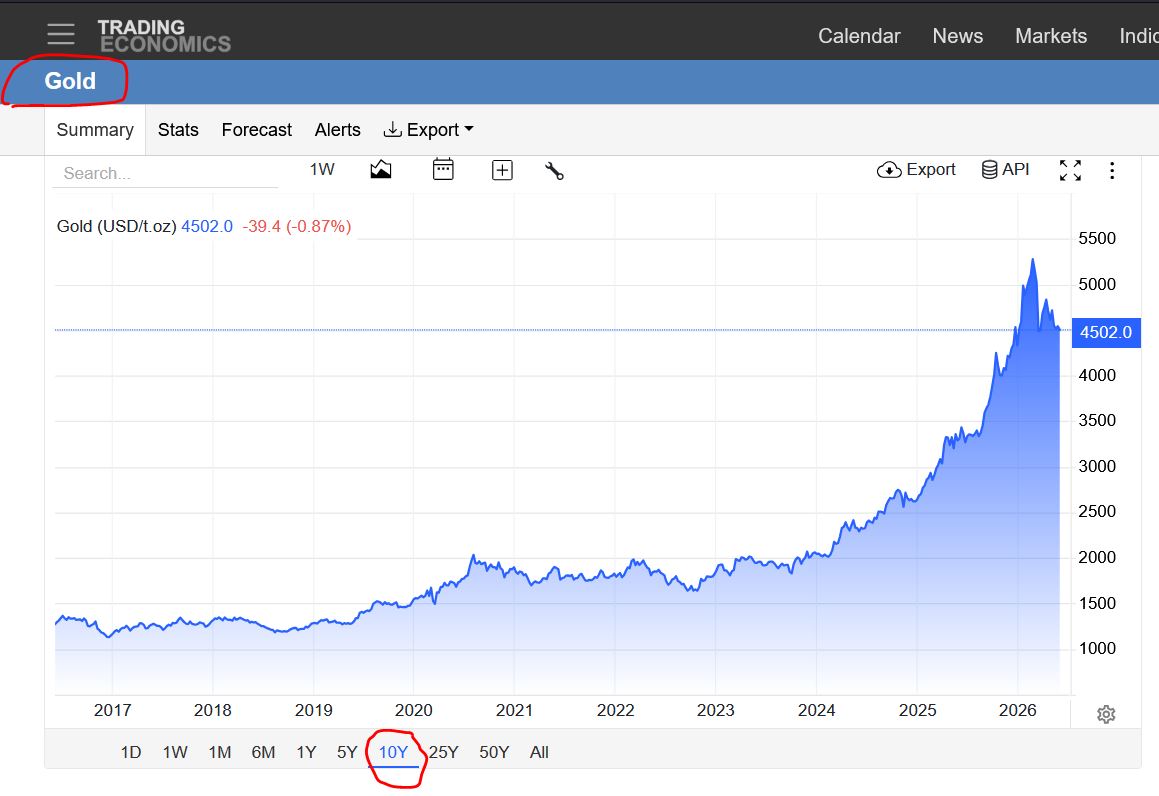Click the Gold page title
Image resolution: width=1159 pixels, height=796 pixels.
[x=70, y=81]
